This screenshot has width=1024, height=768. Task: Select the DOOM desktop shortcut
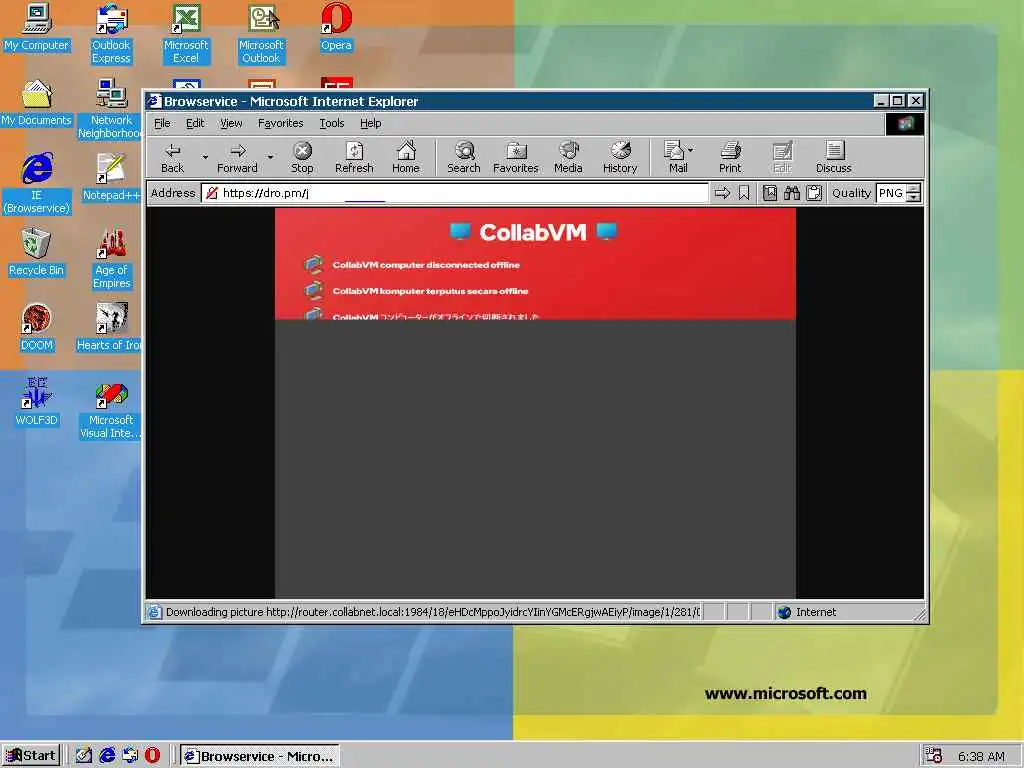pyautogui.click(x=36, y=328)
